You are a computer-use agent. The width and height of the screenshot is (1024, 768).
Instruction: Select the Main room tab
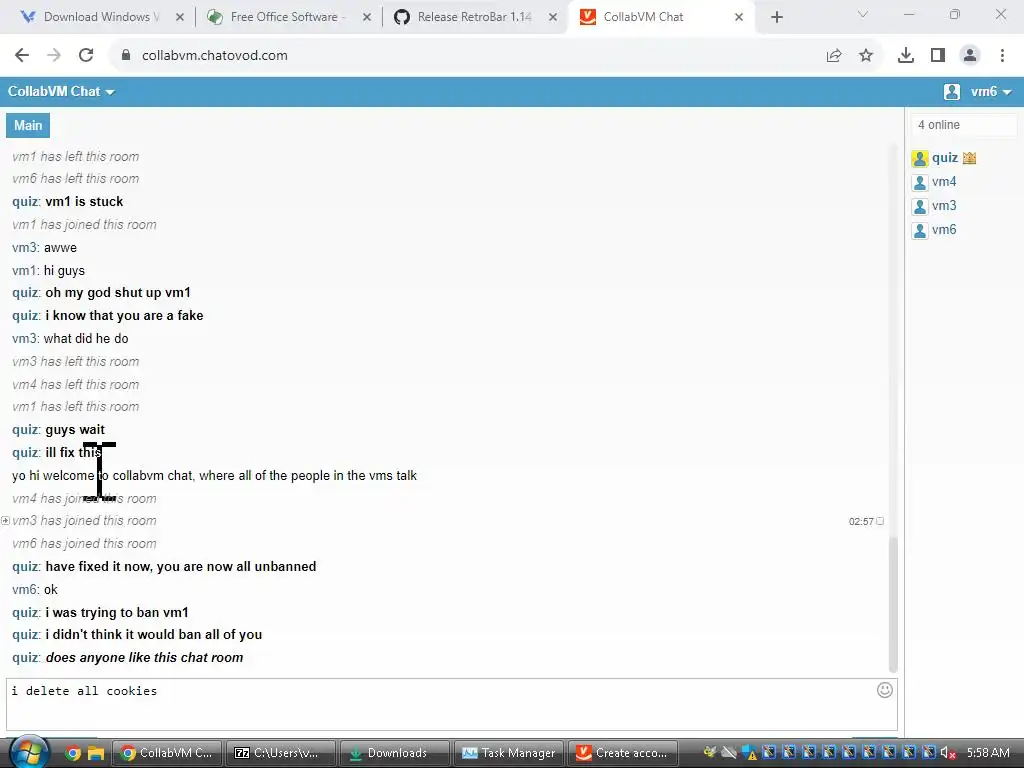[x=28, y=125]
